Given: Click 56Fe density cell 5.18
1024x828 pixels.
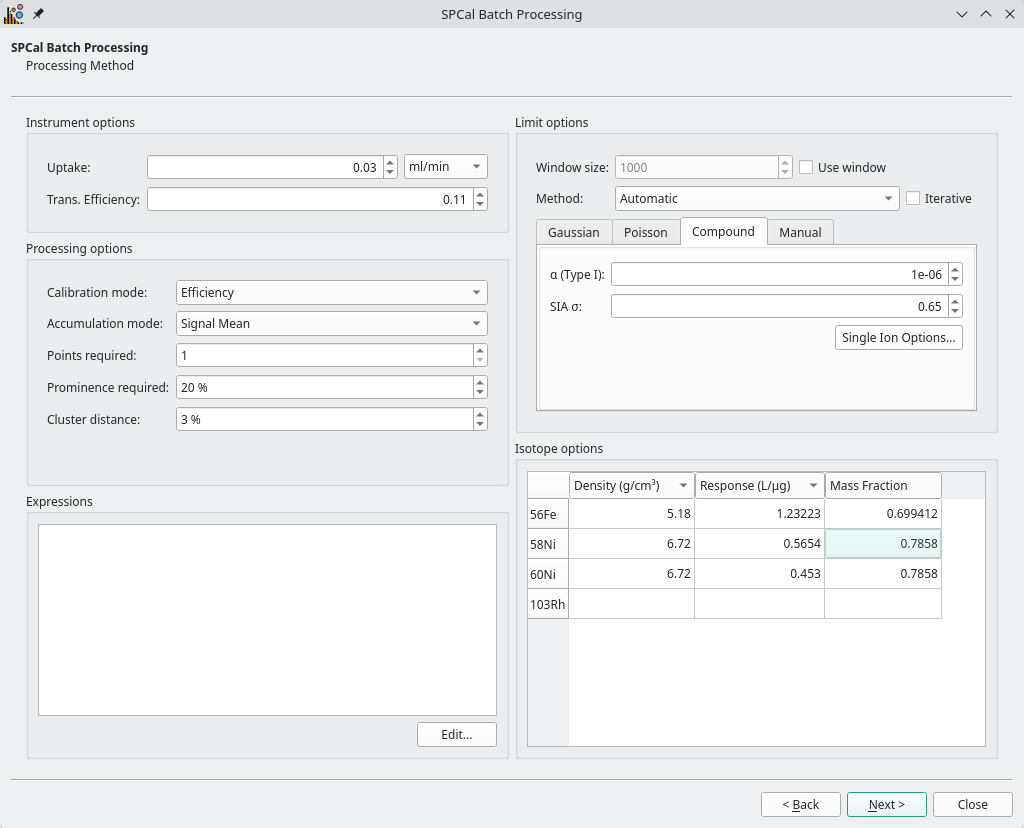Looking at the screenshot, I should point(632,514).
